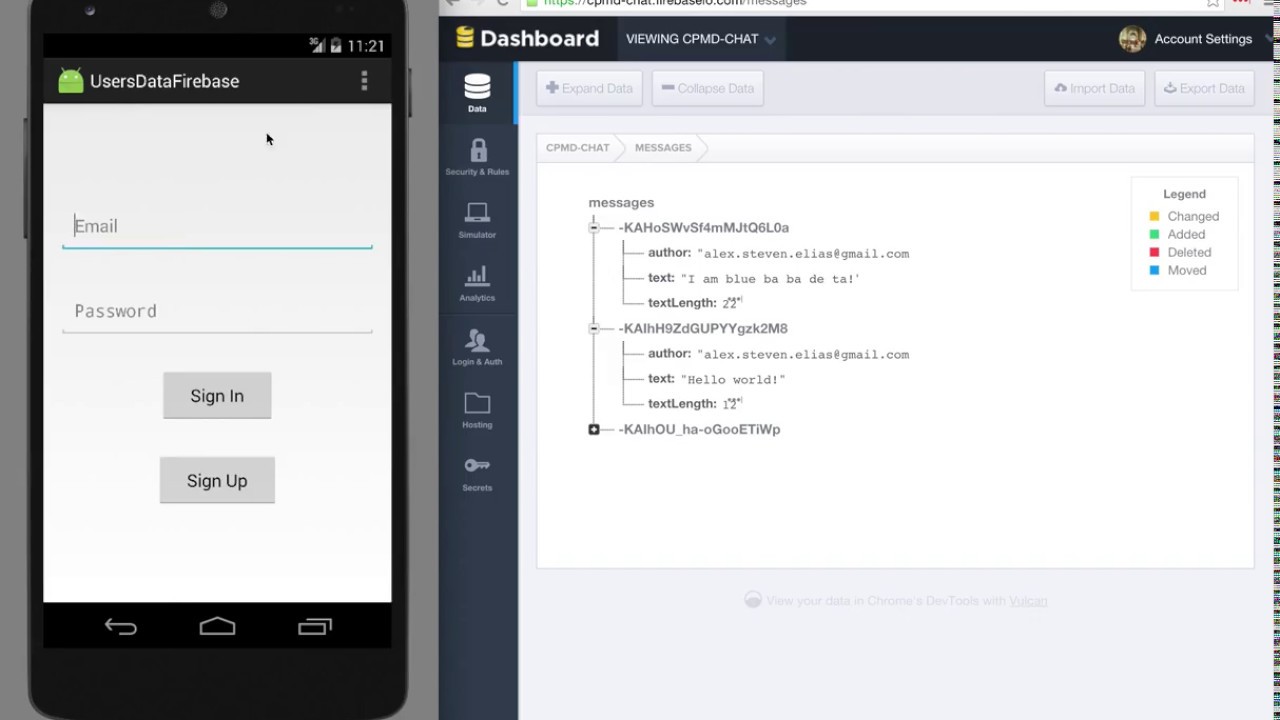This screenshot has height=720, width=1280.
Task: Click text value "I am blue ba ba de ta!"
Action: pos(770,279)
